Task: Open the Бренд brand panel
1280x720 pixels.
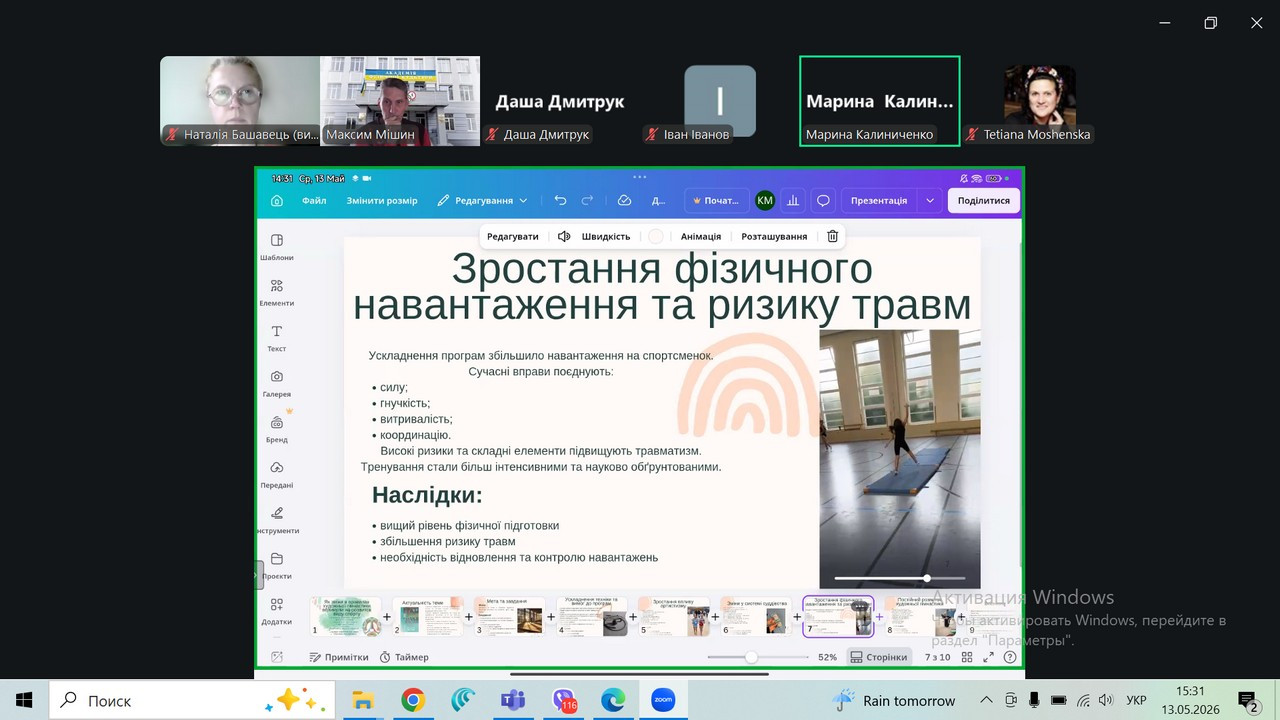Action: (277, 429)
